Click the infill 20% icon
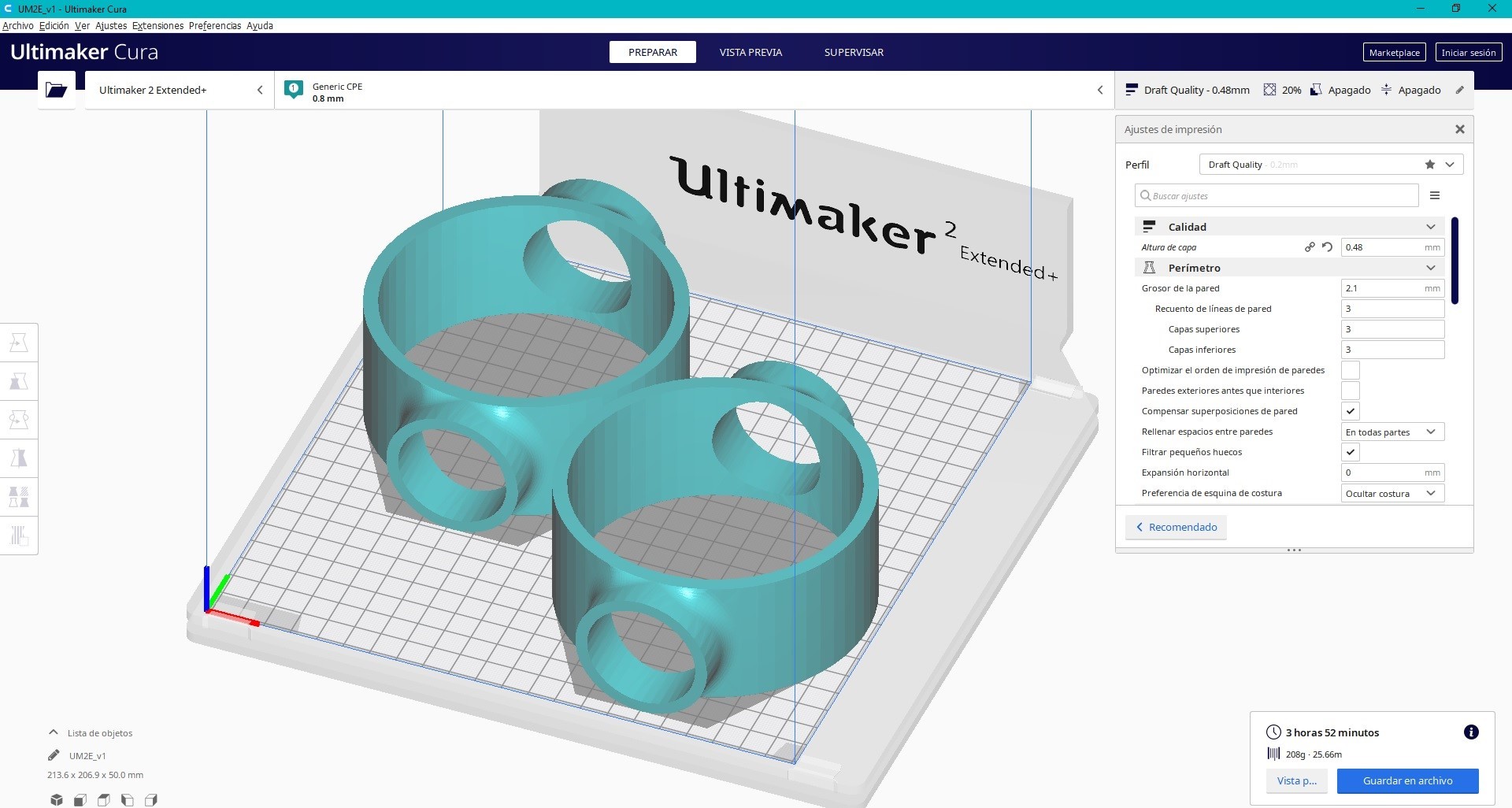This screenshot has width=1512, height=808. tap(1269, 90)
